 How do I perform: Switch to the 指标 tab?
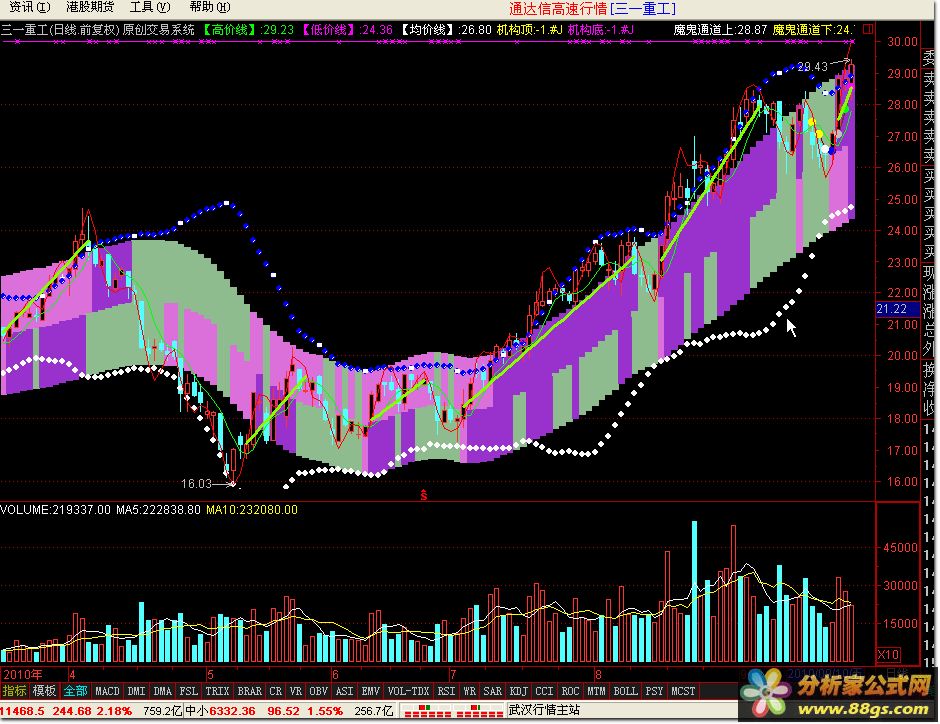[14, 691]
